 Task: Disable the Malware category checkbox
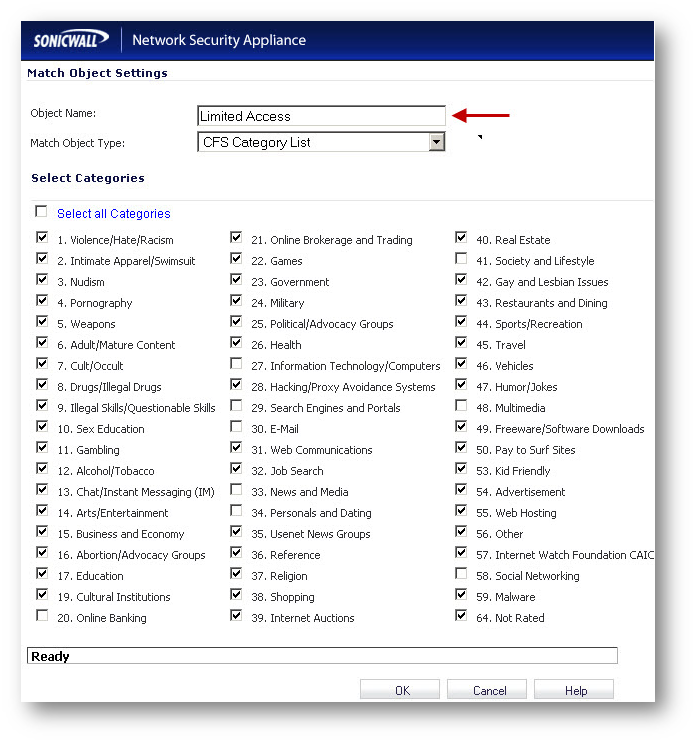(461, 596)
